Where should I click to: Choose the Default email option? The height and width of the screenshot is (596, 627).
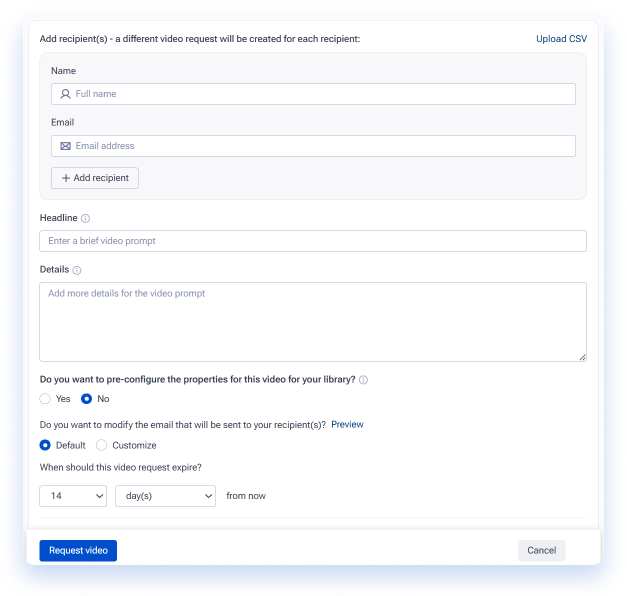click(45, 445)
